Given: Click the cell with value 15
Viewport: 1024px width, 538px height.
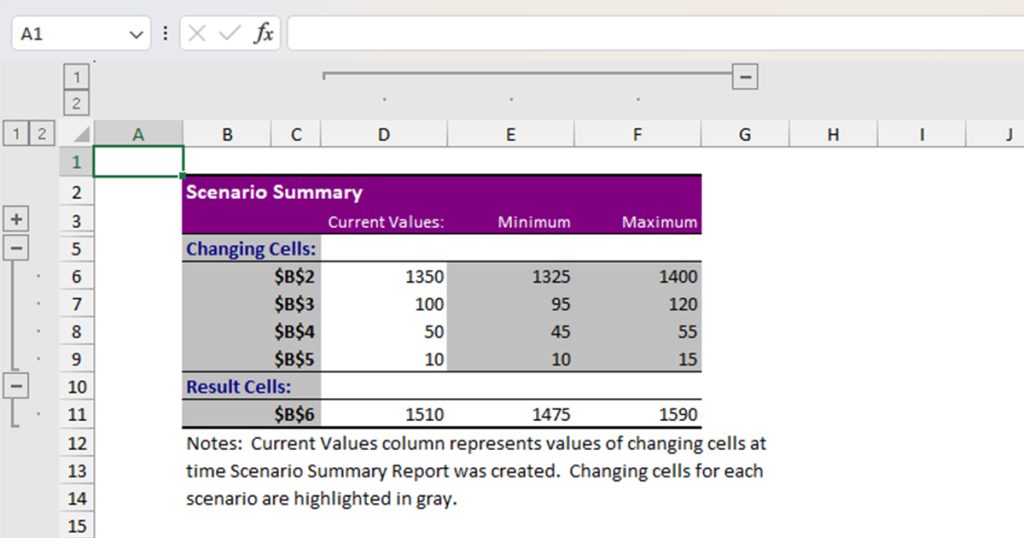Looking at the screenshot, I should tap(637, 358).
